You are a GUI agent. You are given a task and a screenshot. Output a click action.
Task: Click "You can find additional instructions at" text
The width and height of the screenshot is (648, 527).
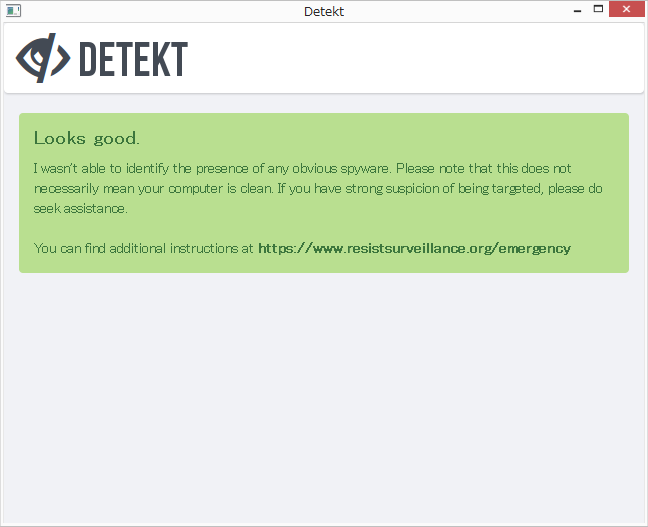coord(144,248)
